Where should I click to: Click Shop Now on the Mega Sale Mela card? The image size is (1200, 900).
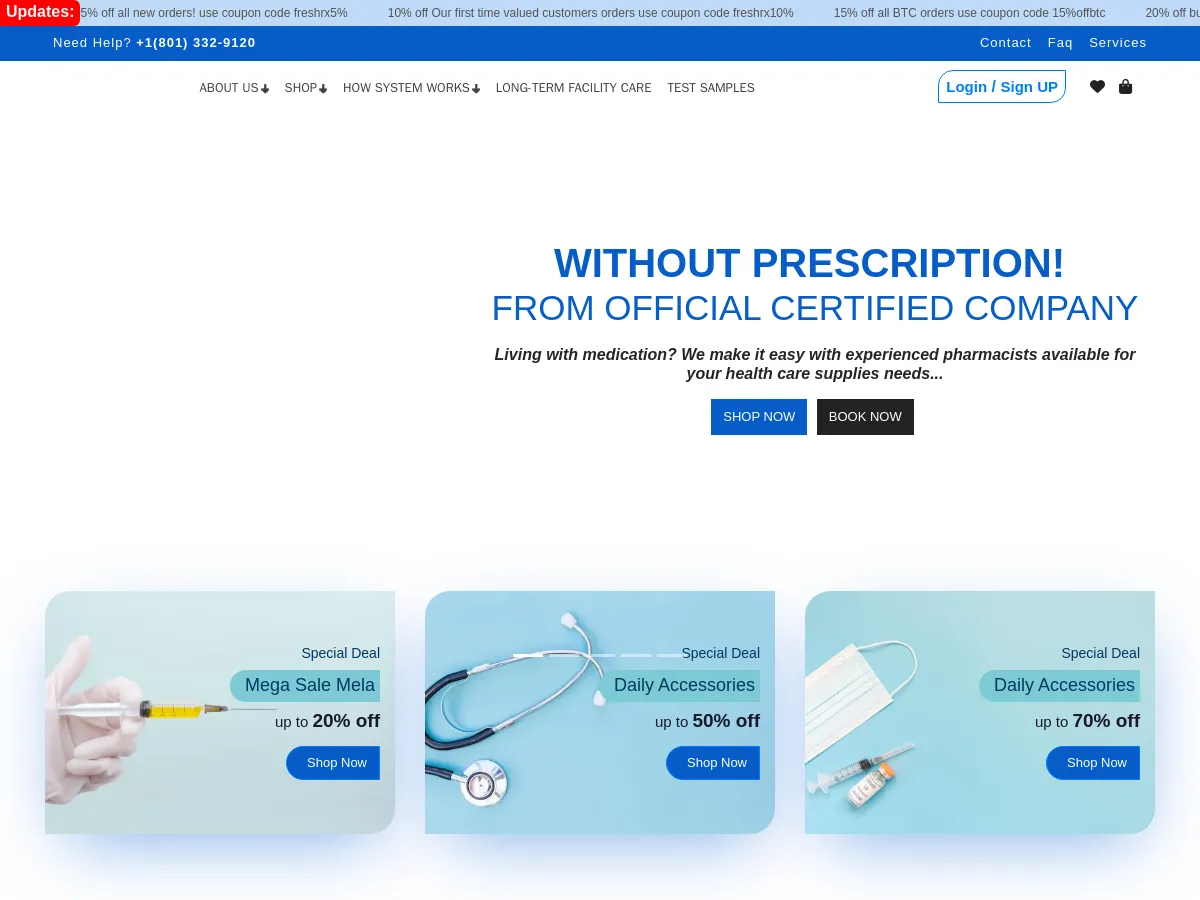pos(336,762)
